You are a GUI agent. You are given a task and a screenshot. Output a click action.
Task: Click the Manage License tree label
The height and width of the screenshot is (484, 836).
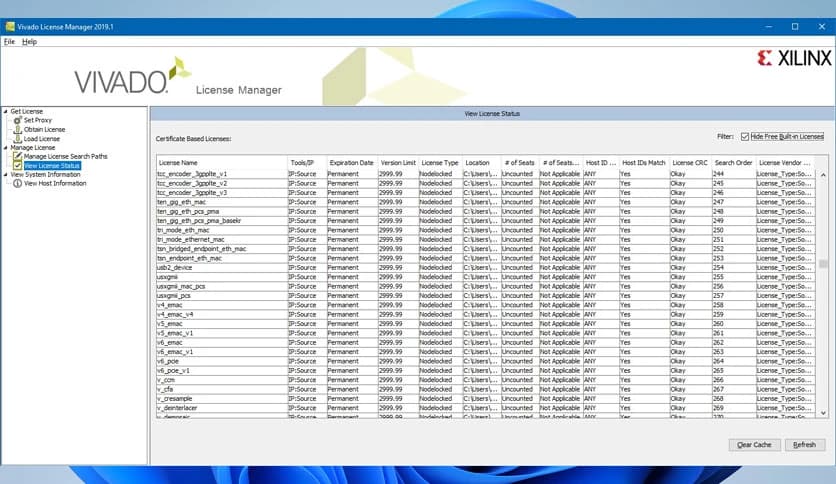33,148
